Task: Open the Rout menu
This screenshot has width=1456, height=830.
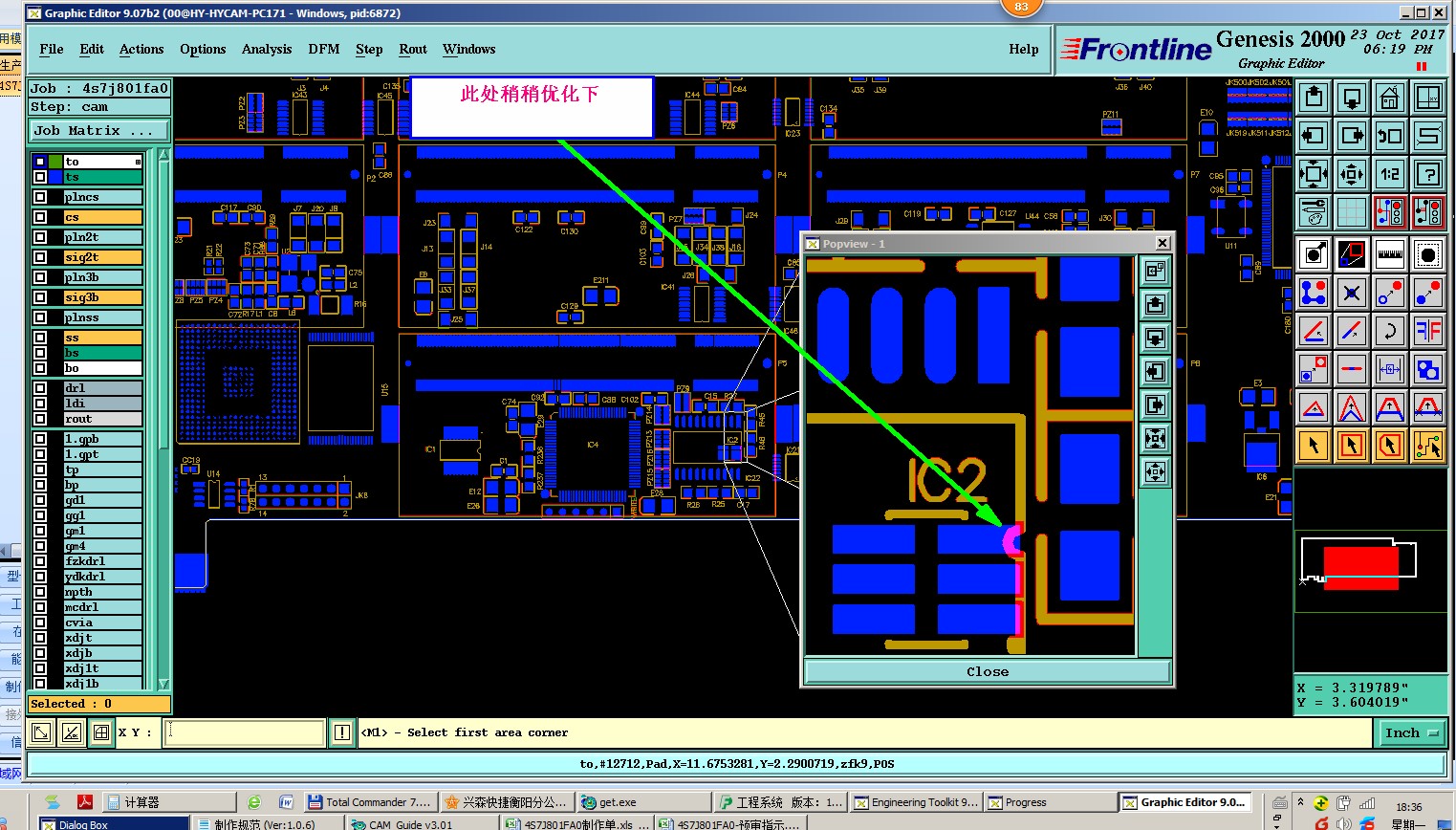Action: pos(413,49)
